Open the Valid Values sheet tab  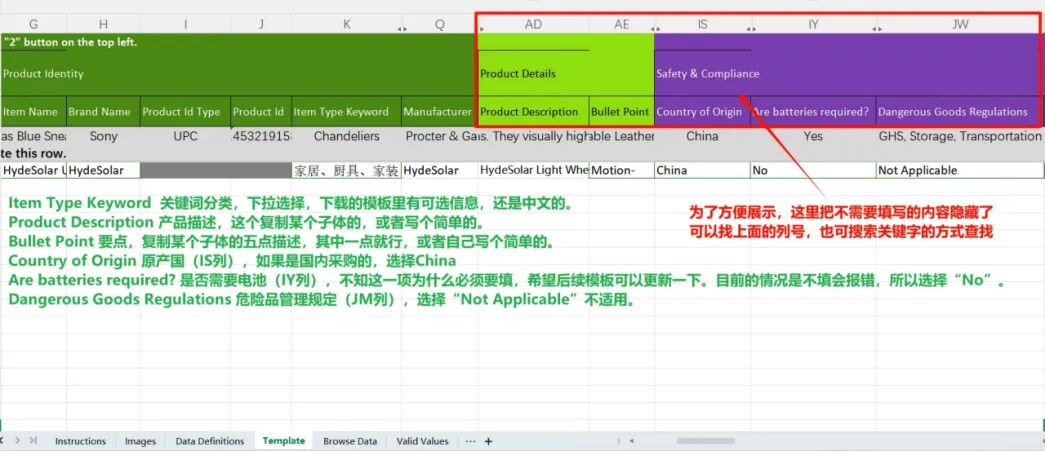click(x=422, y=441)
